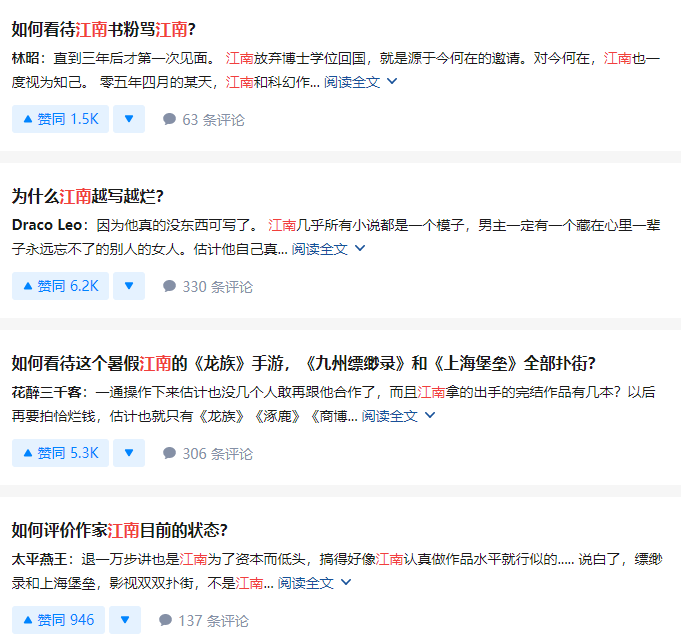Expand 阅读全文 on 林昭's answer
This screenshot has height=639, width=681.
click(360, 82)
